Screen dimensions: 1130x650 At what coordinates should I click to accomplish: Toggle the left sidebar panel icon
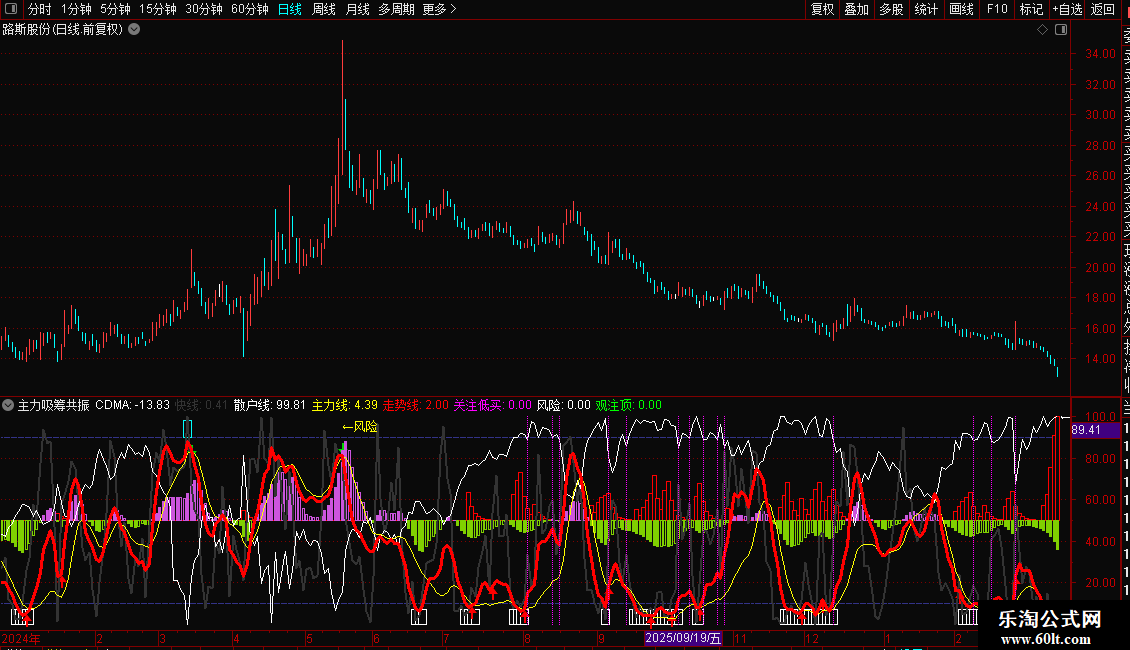(x=11, y=9)
